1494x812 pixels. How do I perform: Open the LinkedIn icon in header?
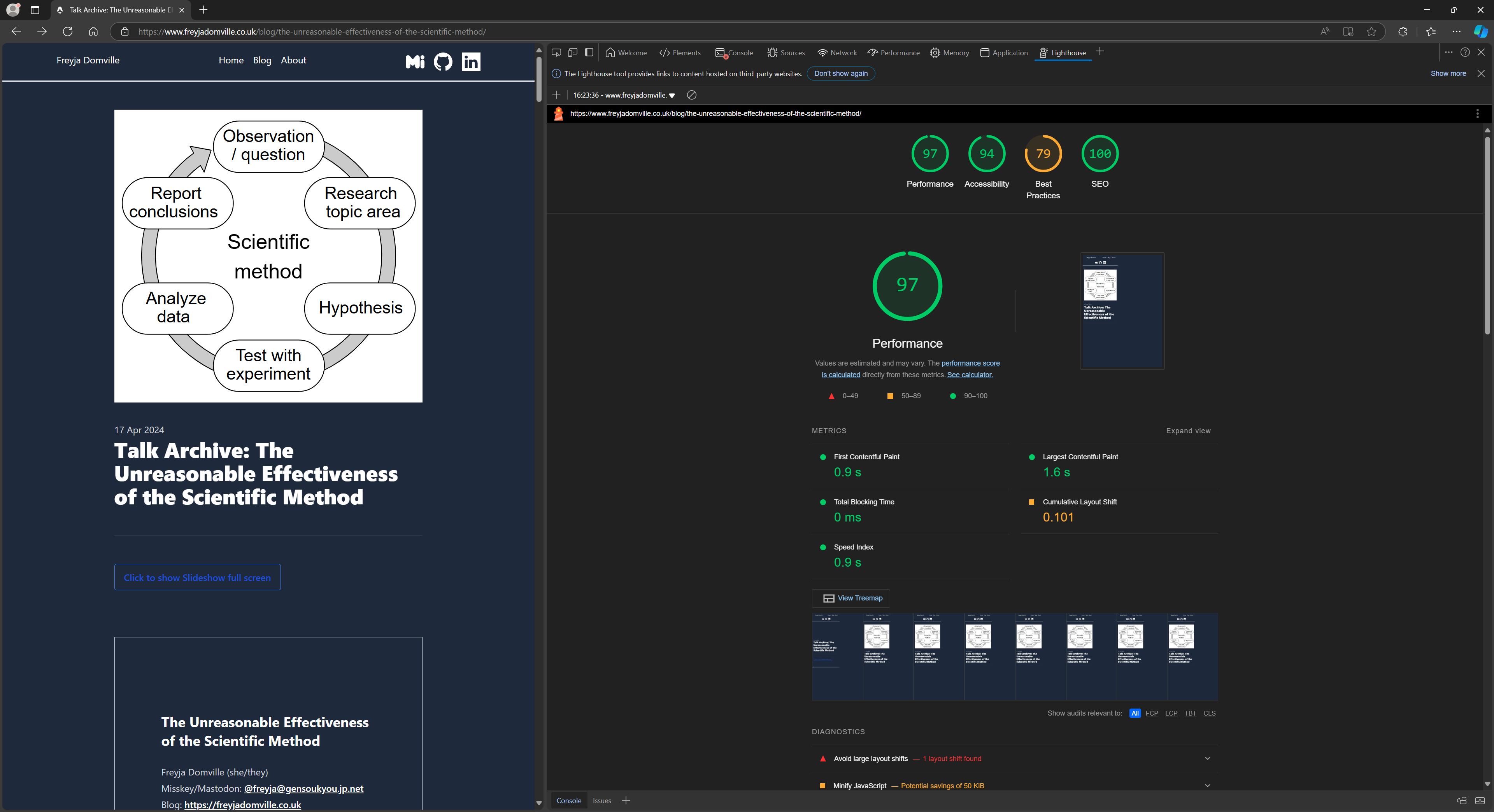pyautogui.click(x=470, y=61)
